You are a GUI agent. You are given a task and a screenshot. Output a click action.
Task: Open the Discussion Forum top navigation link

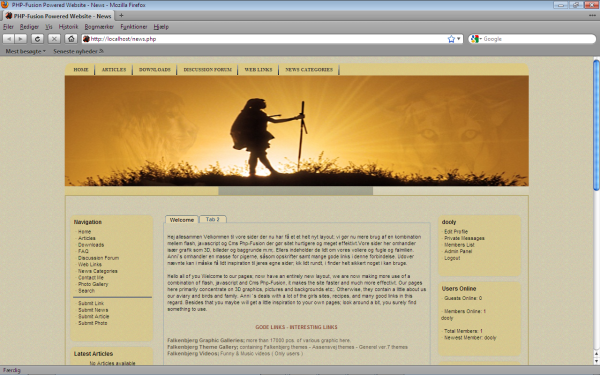[x=207, y=70]
